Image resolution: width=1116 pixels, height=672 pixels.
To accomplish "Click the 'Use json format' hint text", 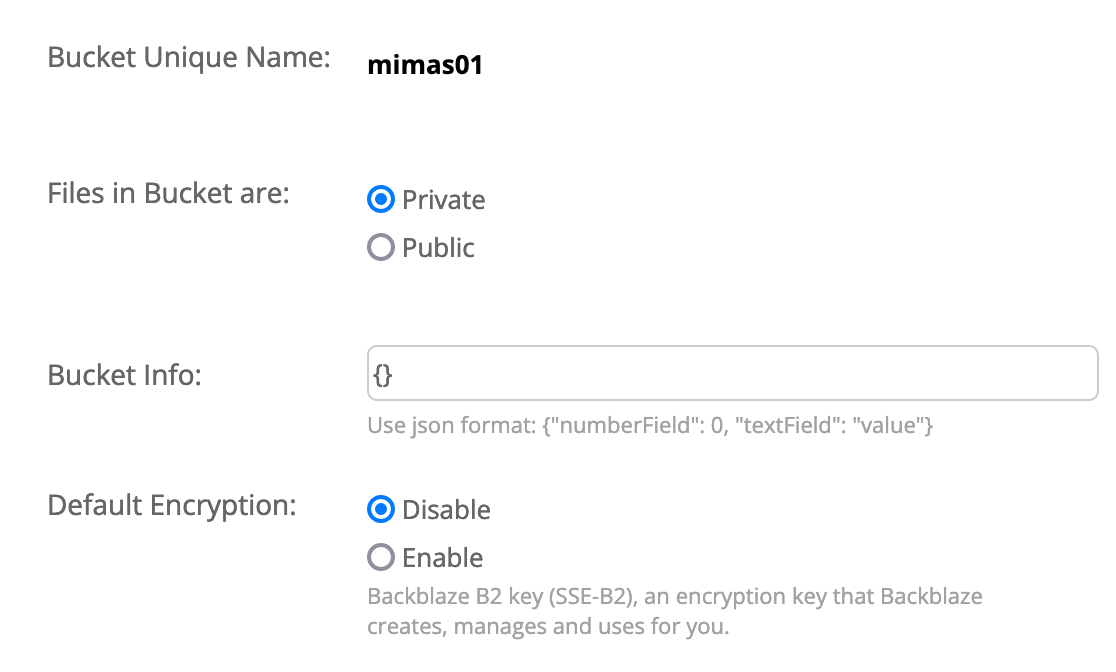I will pos(650,425).
